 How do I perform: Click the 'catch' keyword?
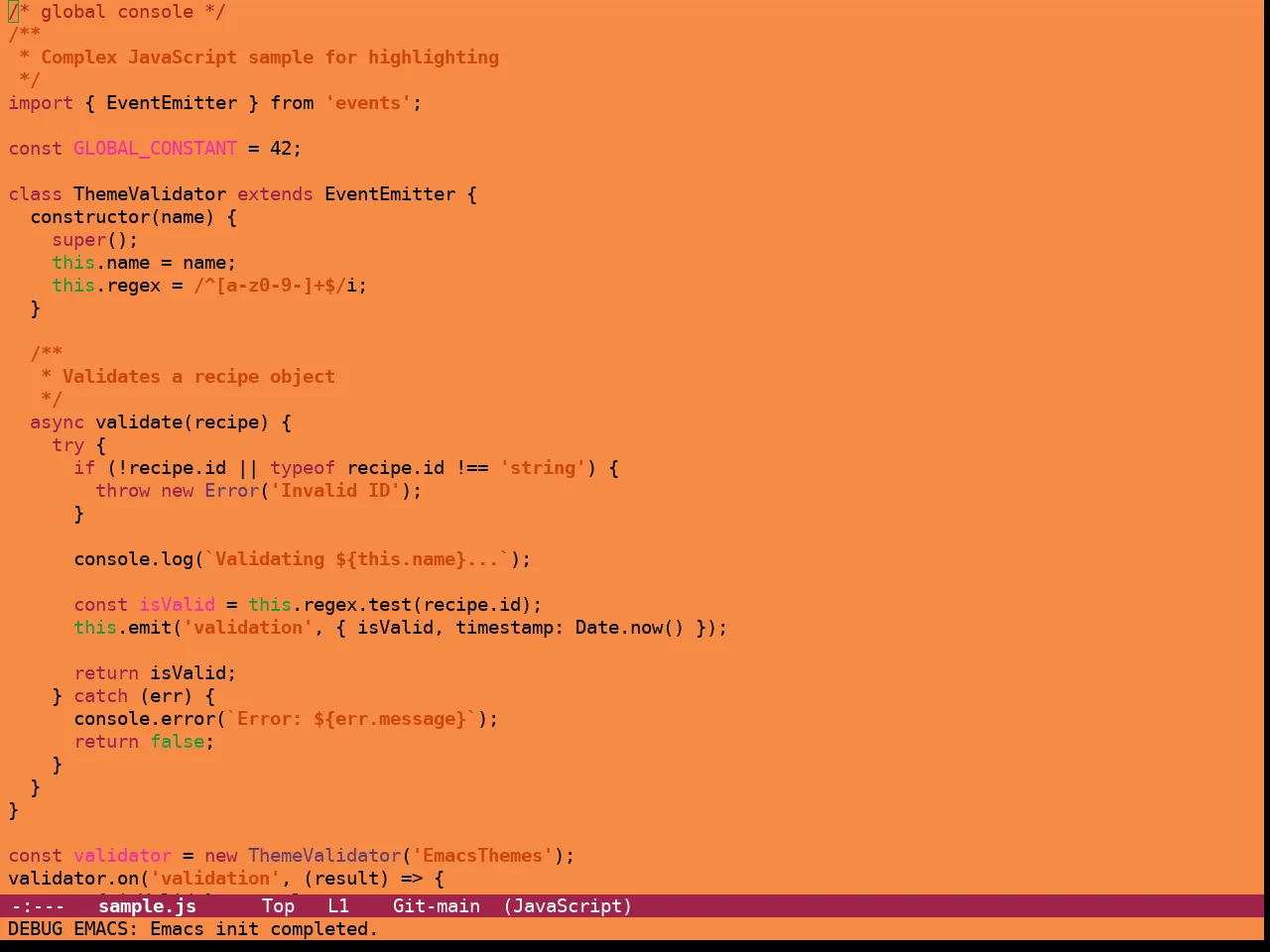pyautogui.click(x=101, y=696)
